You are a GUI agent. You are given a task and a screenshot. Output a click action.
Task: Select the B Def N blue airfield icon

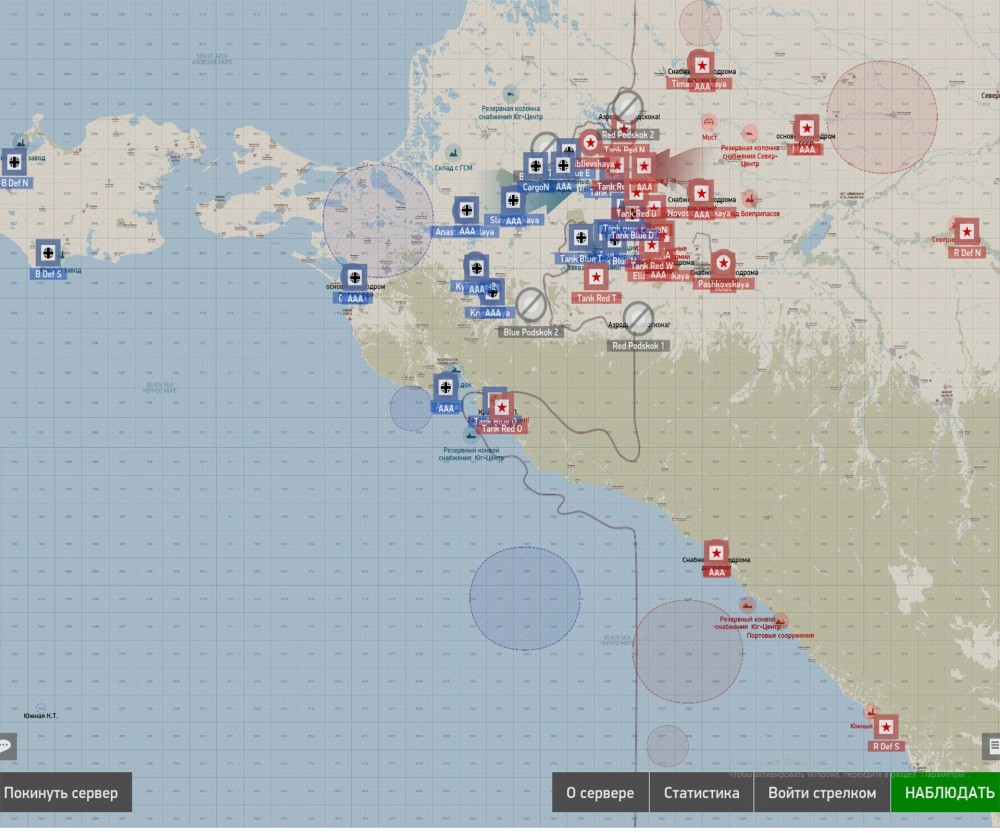click(x=14, y=162)
